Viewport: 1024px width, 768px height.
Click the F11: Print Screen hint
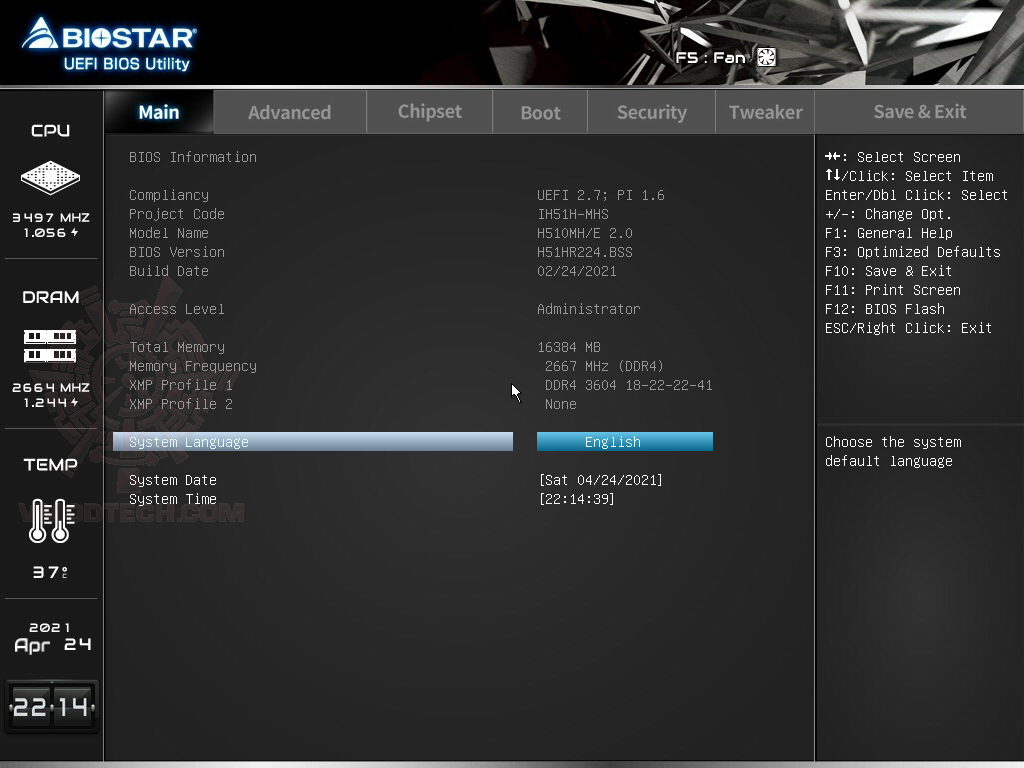pyautogui.click(x=892, y=290)
